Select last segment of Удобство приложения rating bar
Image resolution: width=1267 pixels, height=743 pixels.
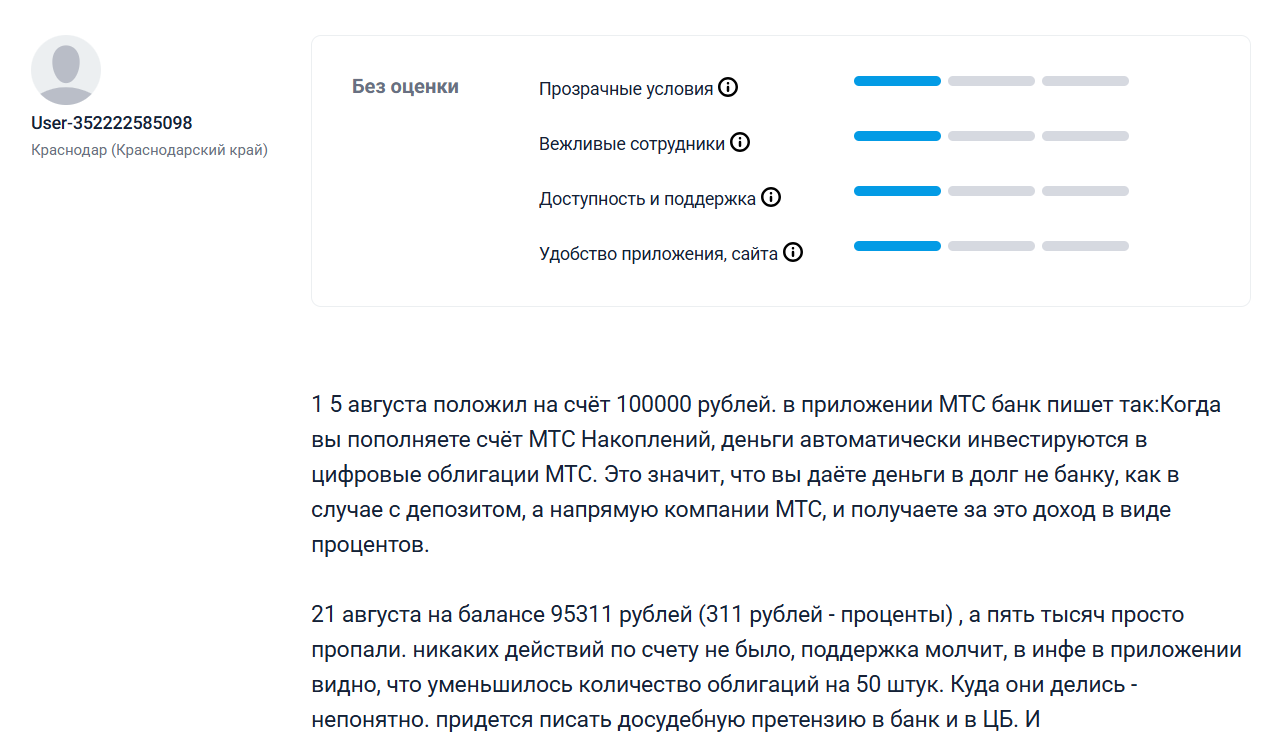[1085, 246]
